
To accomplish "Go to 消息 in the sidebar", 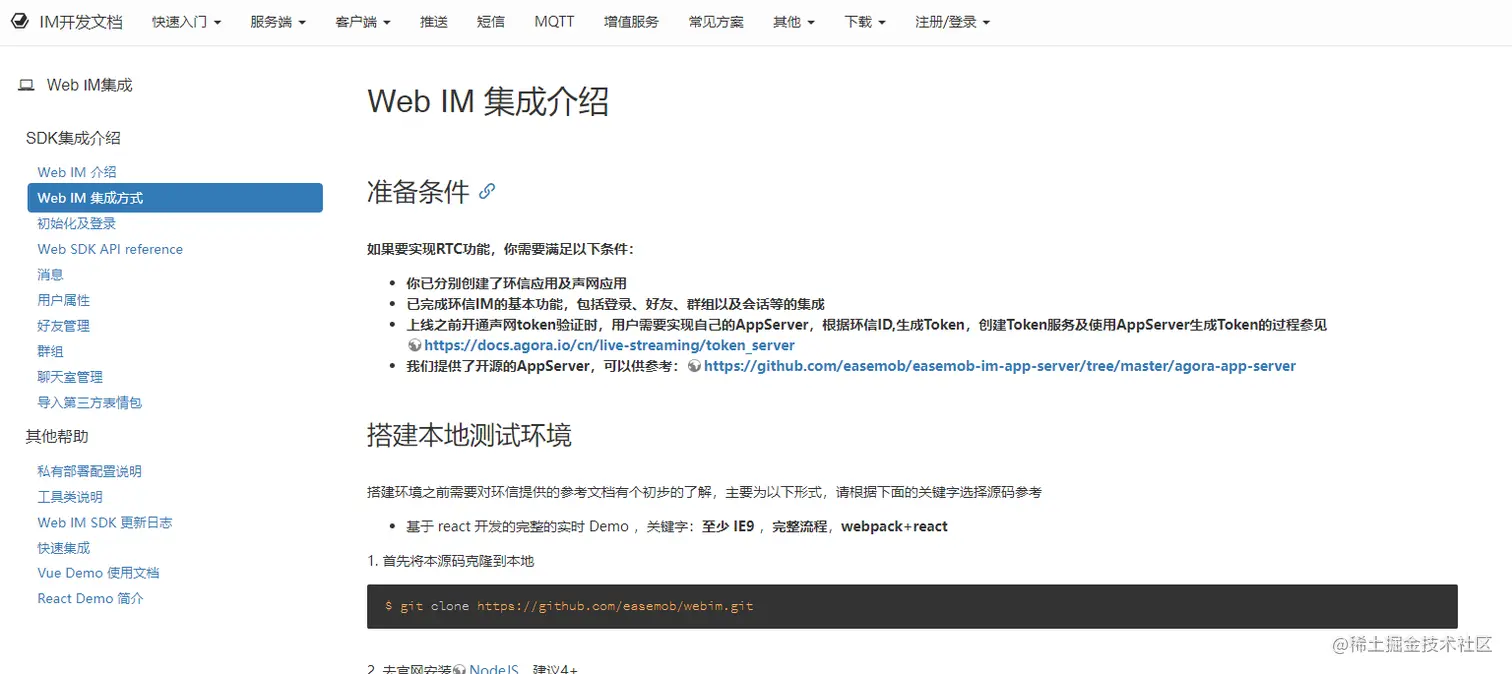I will click(x=50, y=274).
